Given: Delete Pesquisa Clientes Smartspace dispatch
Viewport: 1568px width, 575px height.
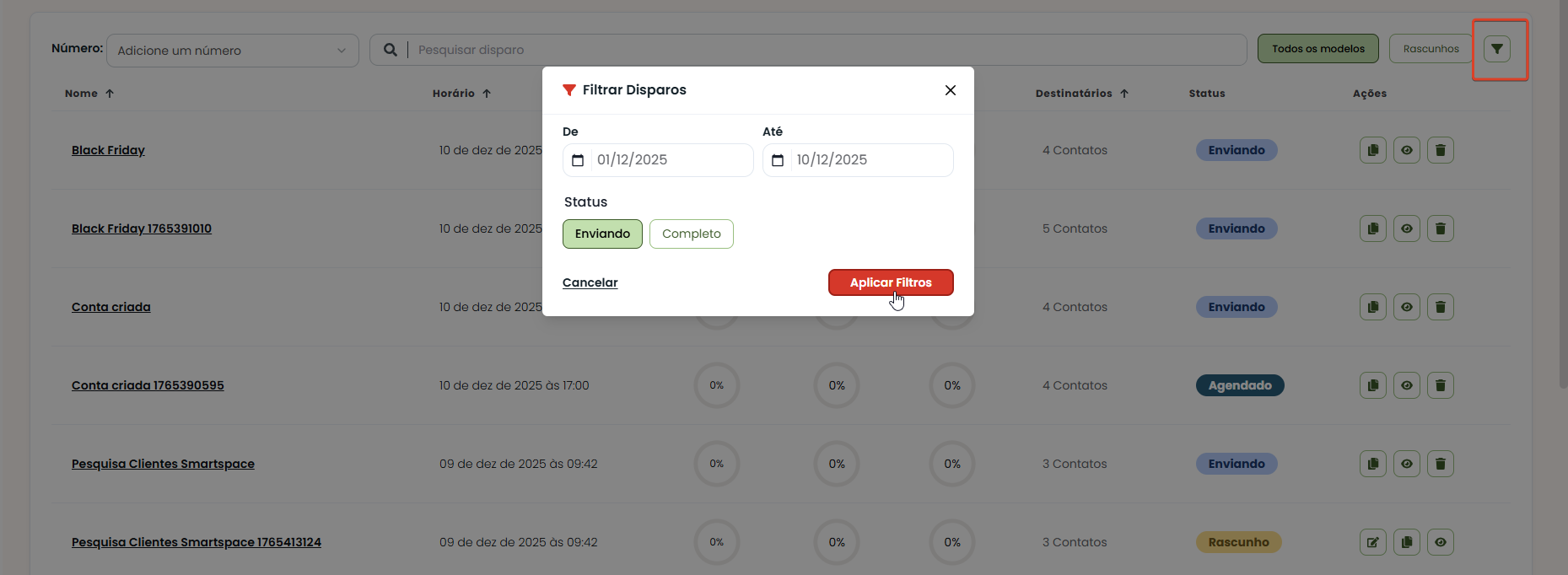Looking at the screenshot, I should click(x=1440, y=464).
